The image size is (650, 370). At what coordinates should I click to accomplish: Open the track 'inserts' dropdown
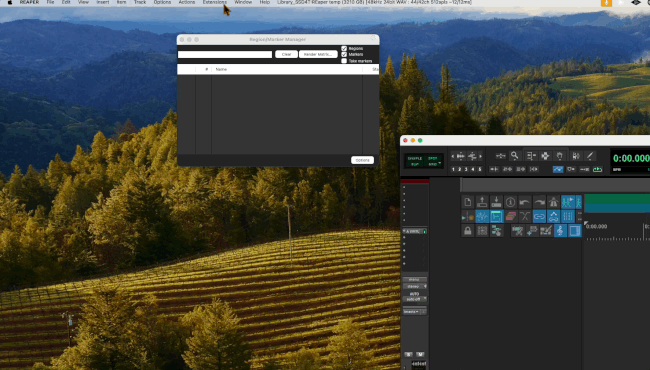pos(412,312)
